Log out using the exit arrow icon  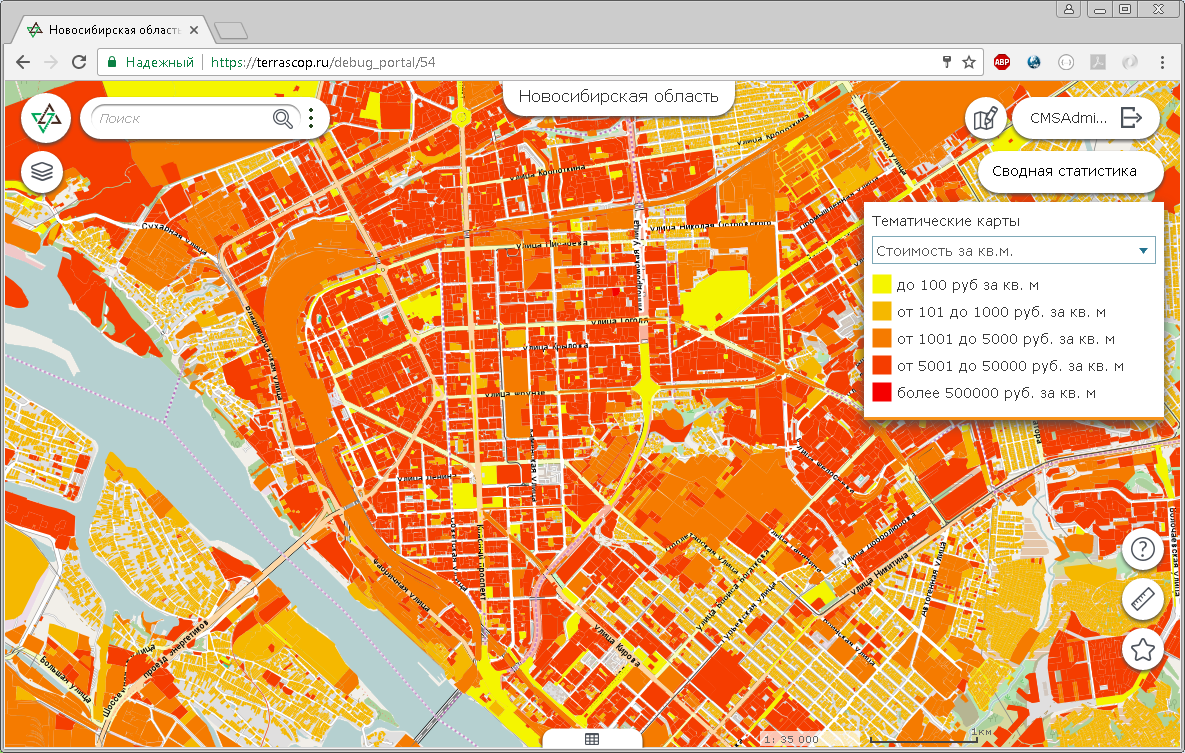point(1131,118)
